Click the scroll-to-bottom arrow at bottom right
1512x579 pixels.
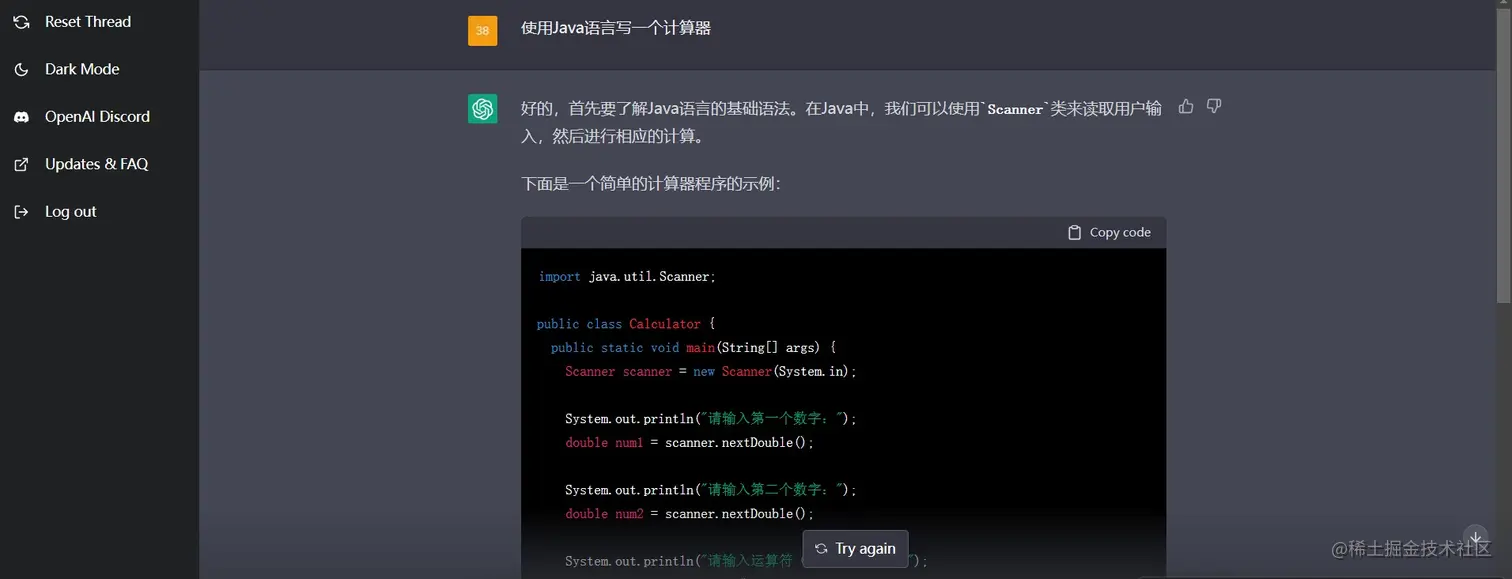[1475, 538]
